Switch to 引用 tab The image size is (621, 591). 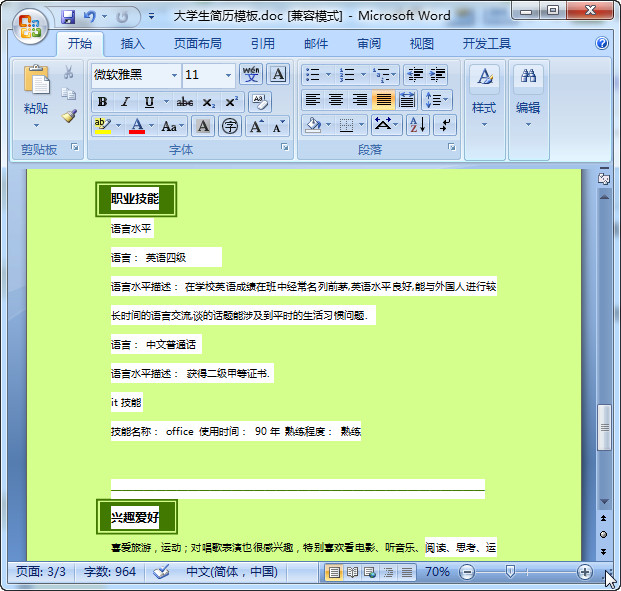[x=262, y=44]
